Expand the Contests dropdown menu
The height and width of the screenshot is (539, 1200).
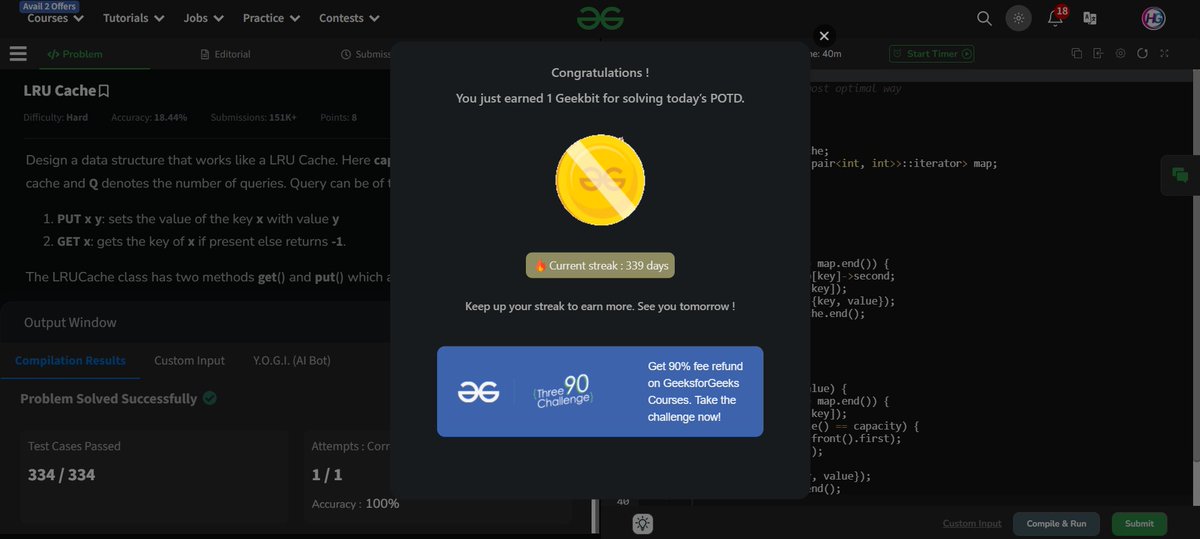[349, 18]
